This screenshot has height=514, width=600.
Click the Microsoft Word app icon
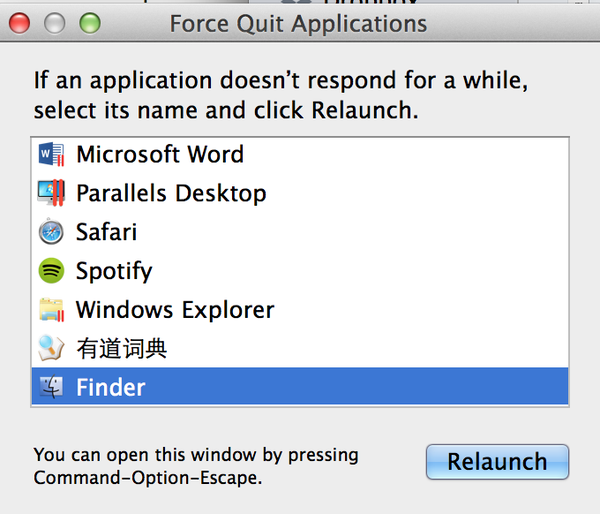51,154
